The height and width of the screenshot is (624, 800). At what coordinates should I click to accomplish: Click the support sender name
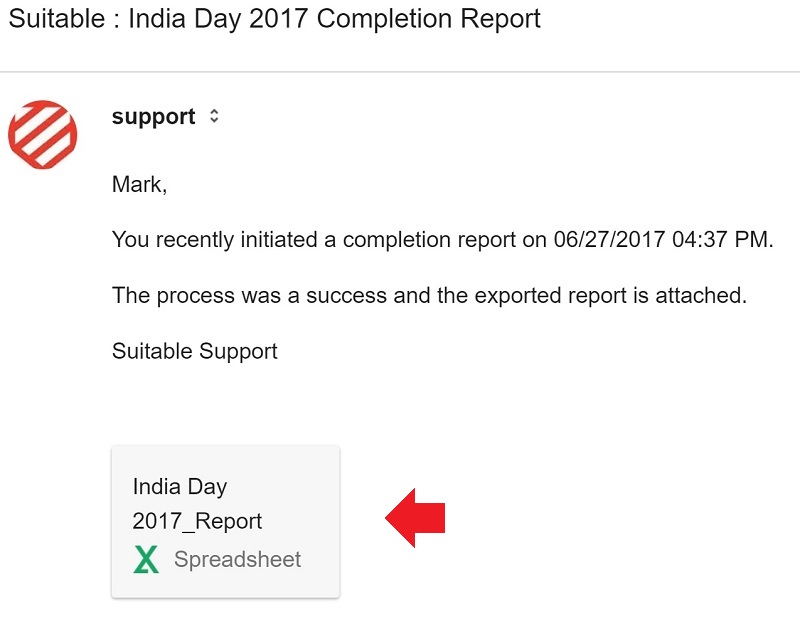coord(154,117)
